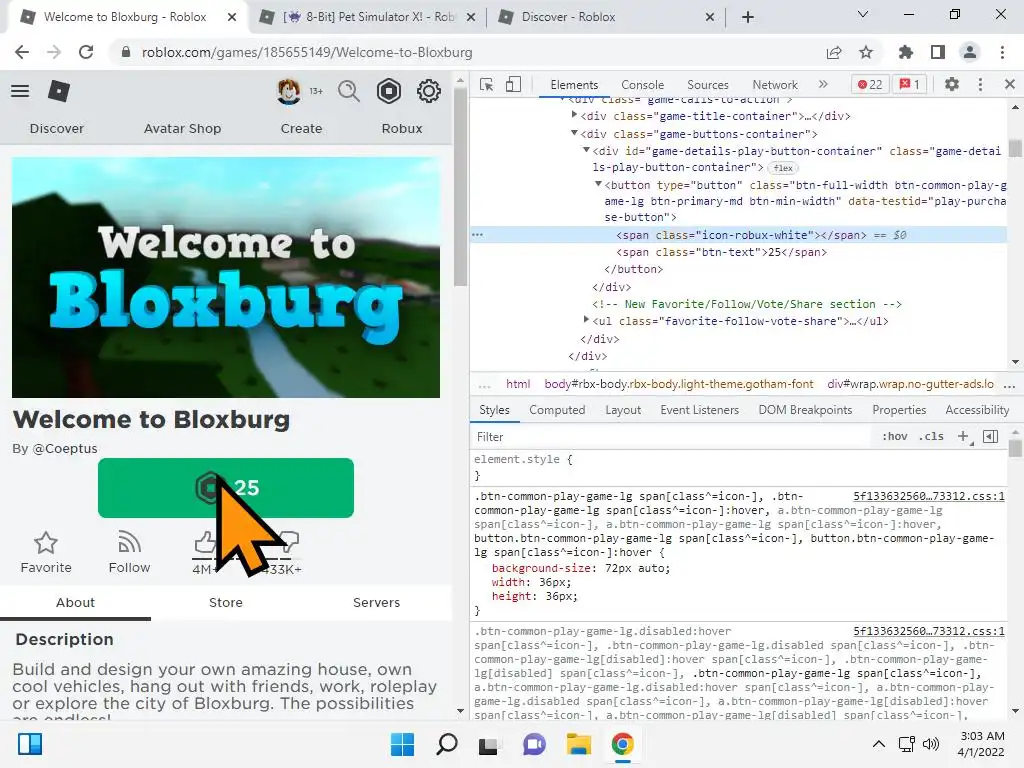
Task: Switch to Network tab
Action: click(775, 85)
